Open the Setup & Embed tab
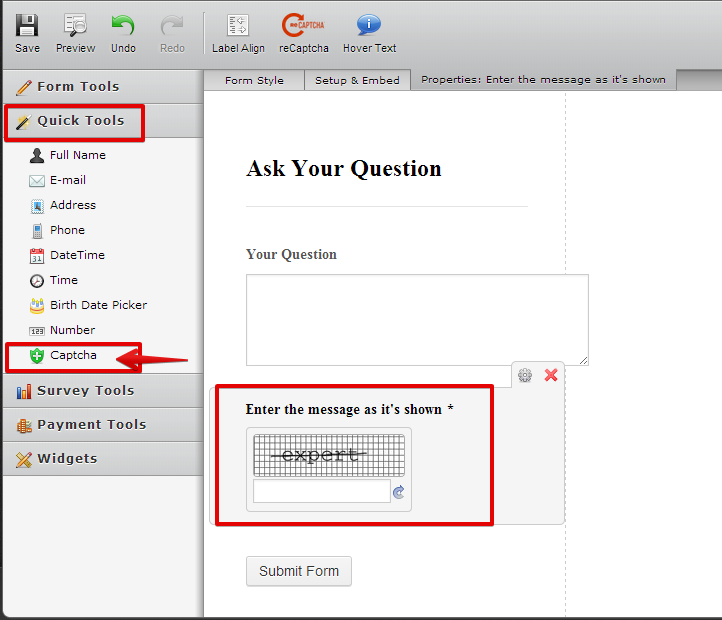The height and width of the screenshot is (620, 722). (x=357, y=81)
